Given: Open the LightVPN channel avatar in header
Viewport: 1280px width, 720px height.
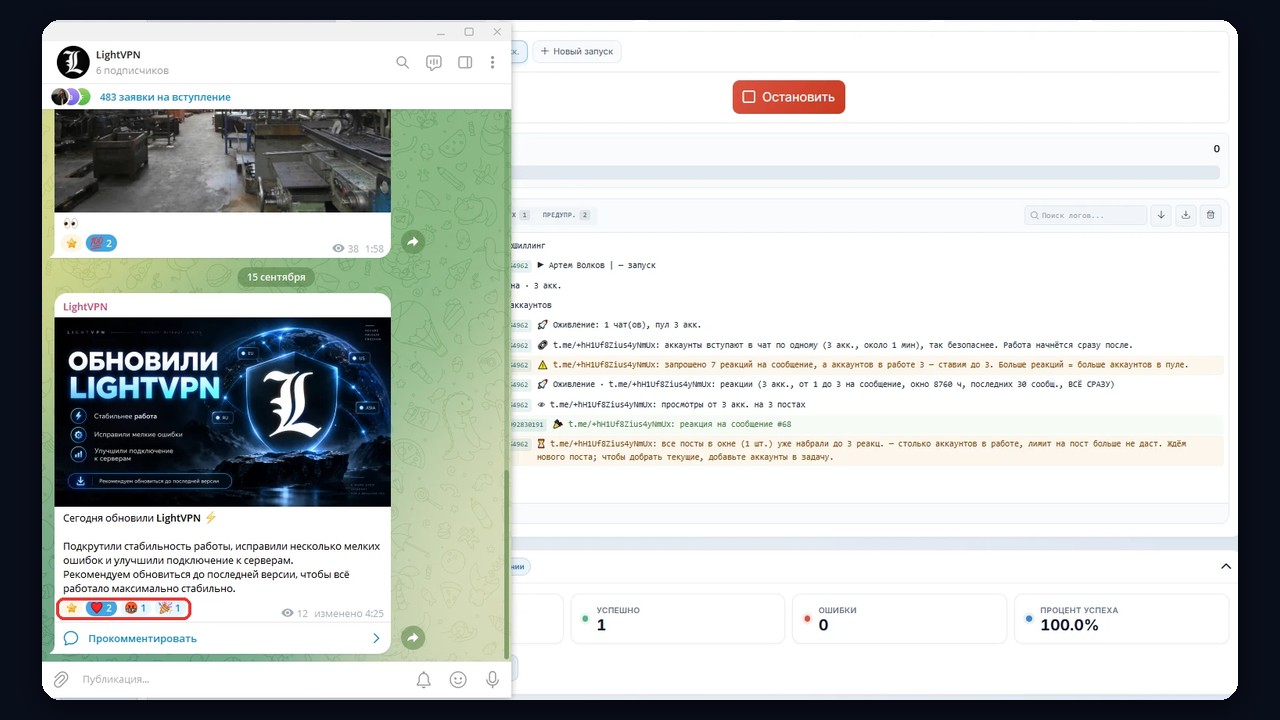Looking at the screenshot, I should [73, 62].
